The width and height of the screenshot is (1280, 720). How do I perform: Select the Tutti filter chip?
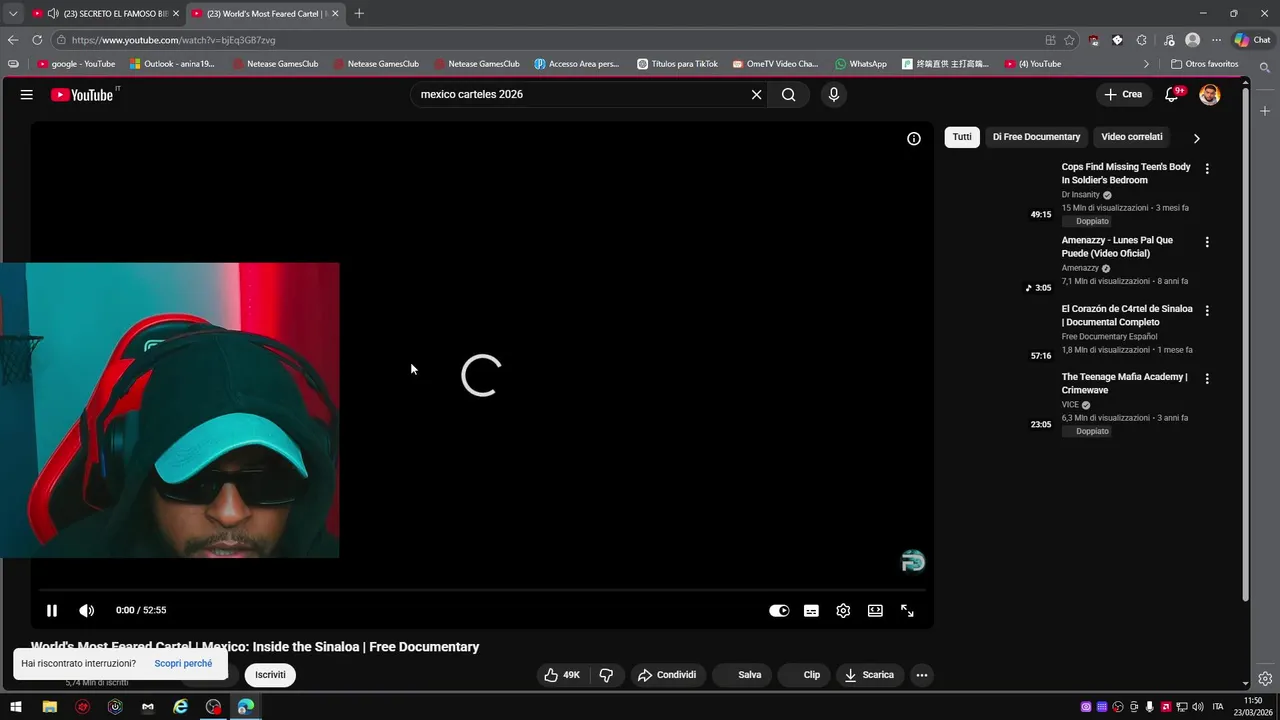click(962, 137)
